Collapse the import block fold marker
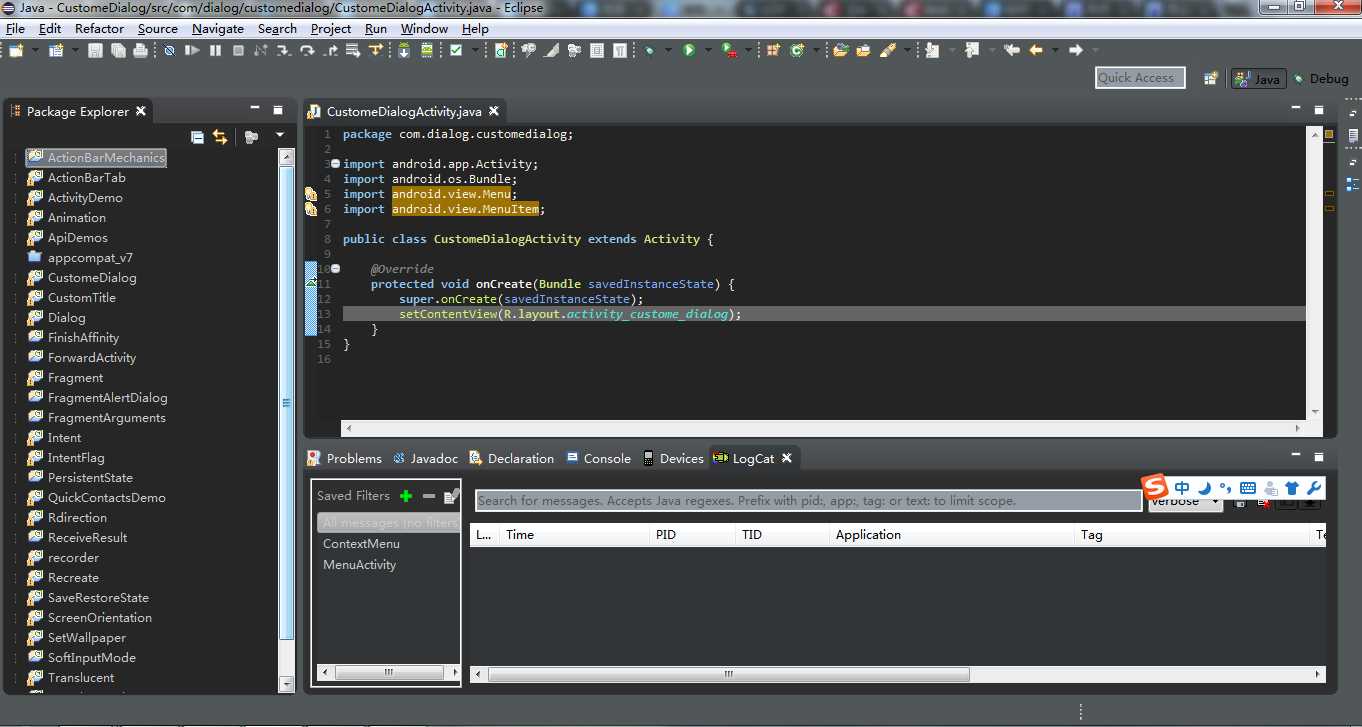 pos(335,164)
